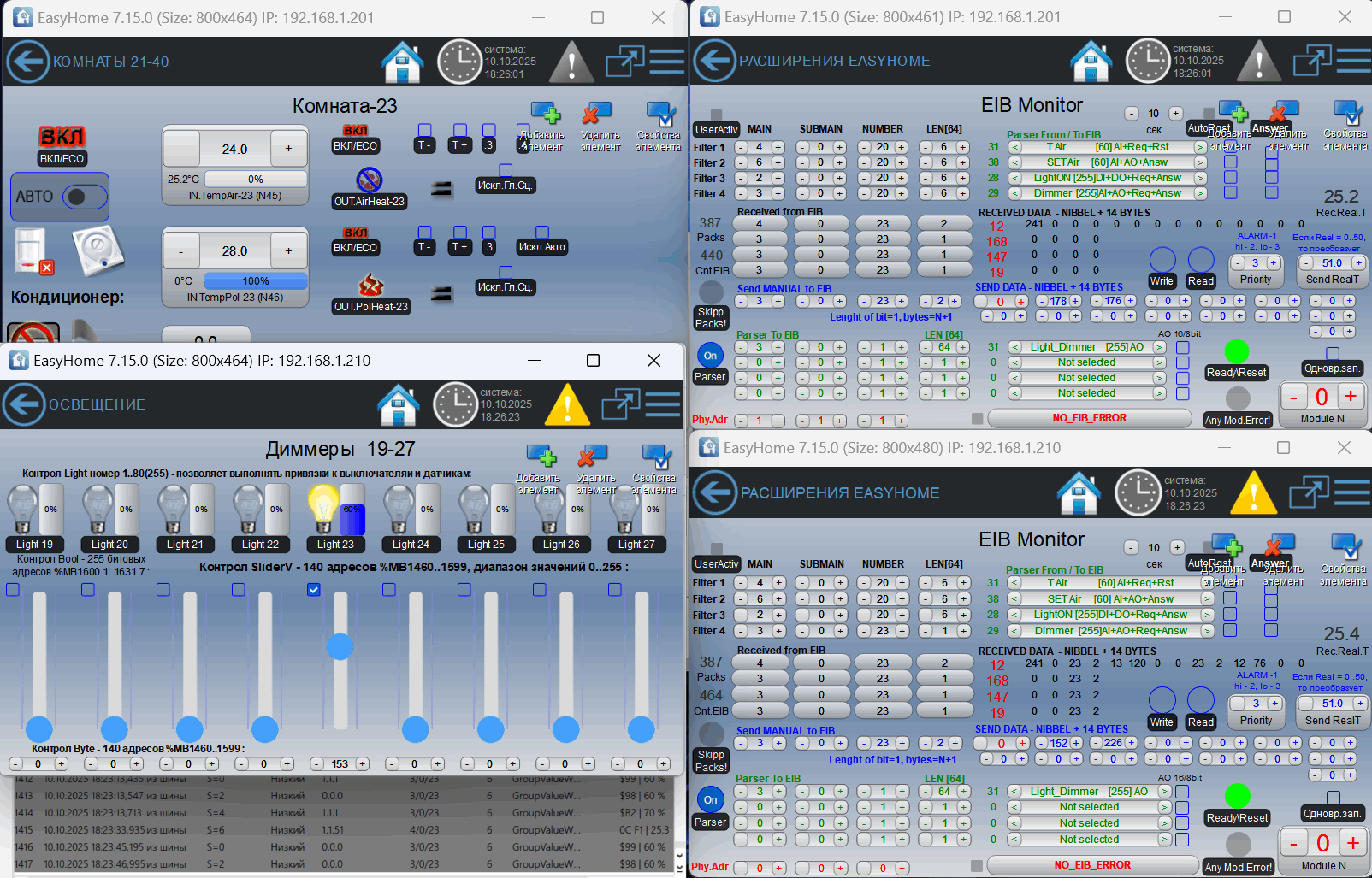1372x878 pixels.
Task: Toggle the АВТО switch in Комната-23
Action: (x=85, y=197)
